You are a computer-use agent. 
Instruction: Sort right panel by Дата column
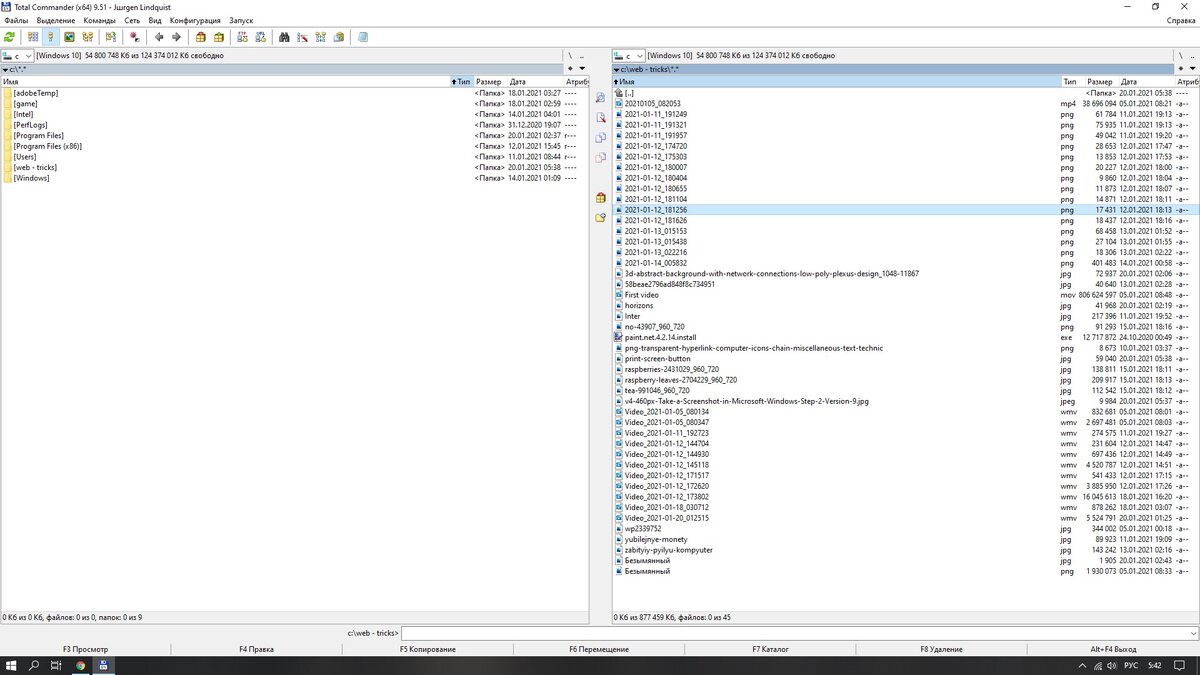coord(1146,81)
